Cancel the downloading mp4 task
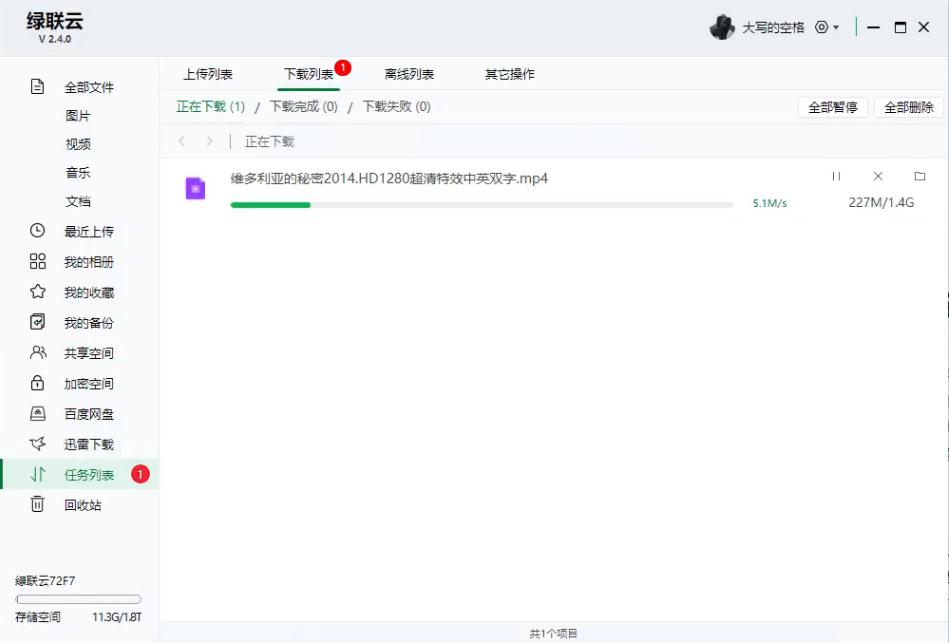Image resolution: width=949 pixels, height=643 pixels. pos(877,175)
